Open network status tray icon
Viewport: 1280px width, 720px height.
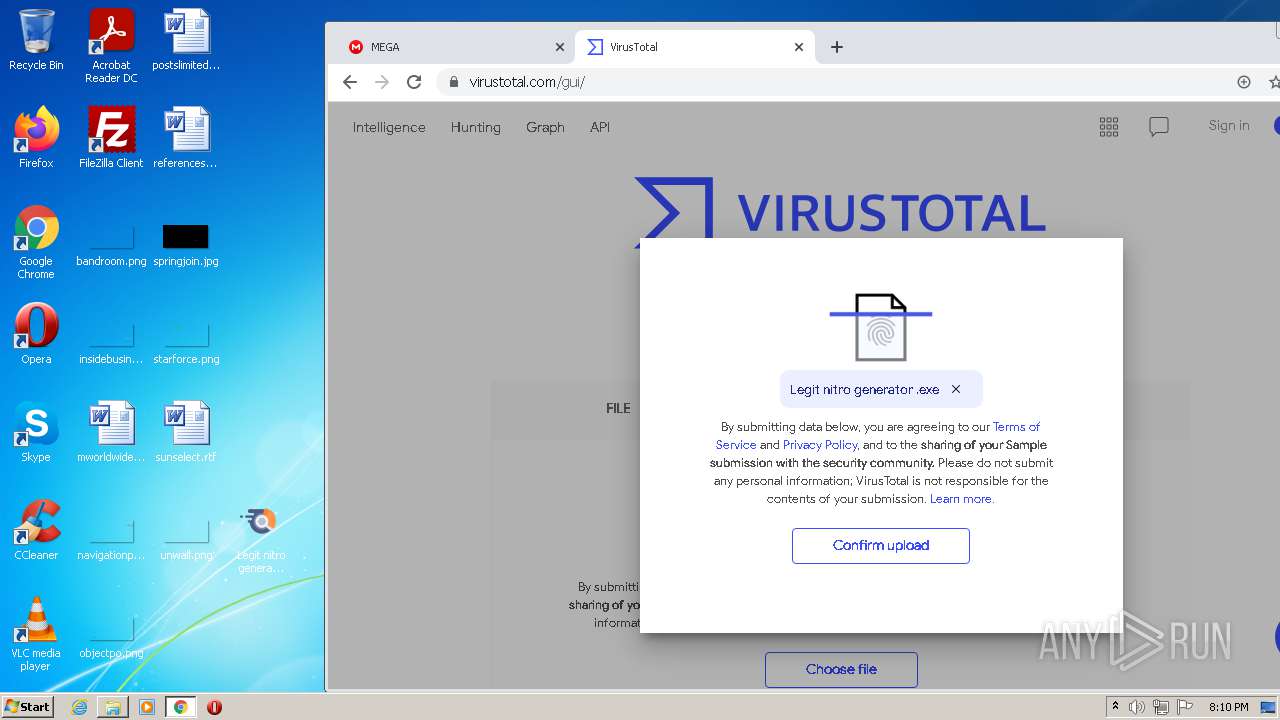pos(1161,707)
